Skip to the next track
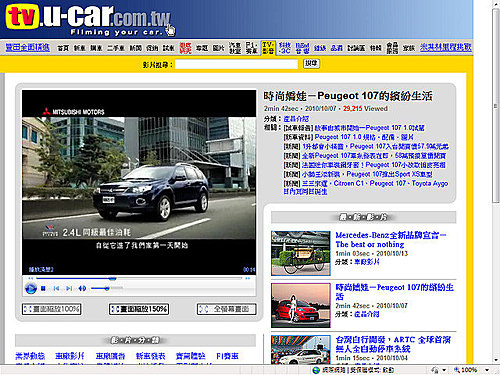This screenshot has height=375, width=500. tap(69, 288)
